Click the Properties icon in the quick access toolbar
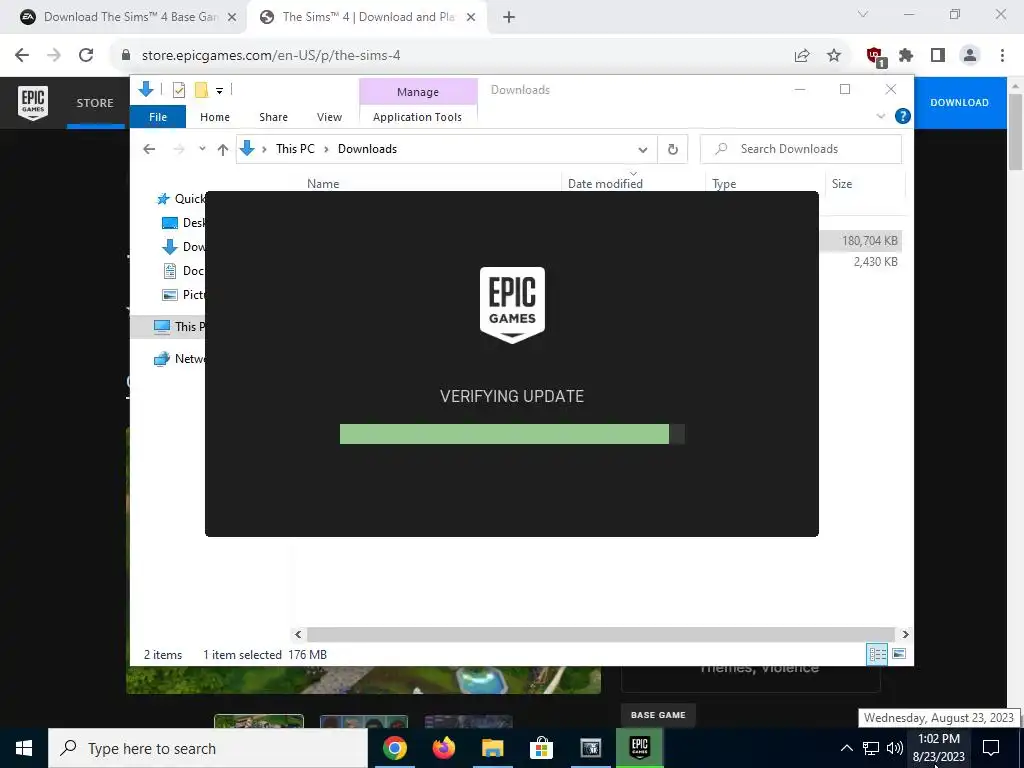Image resolution: width=1024 pixels, height=768 pixels. click(178, 90)
